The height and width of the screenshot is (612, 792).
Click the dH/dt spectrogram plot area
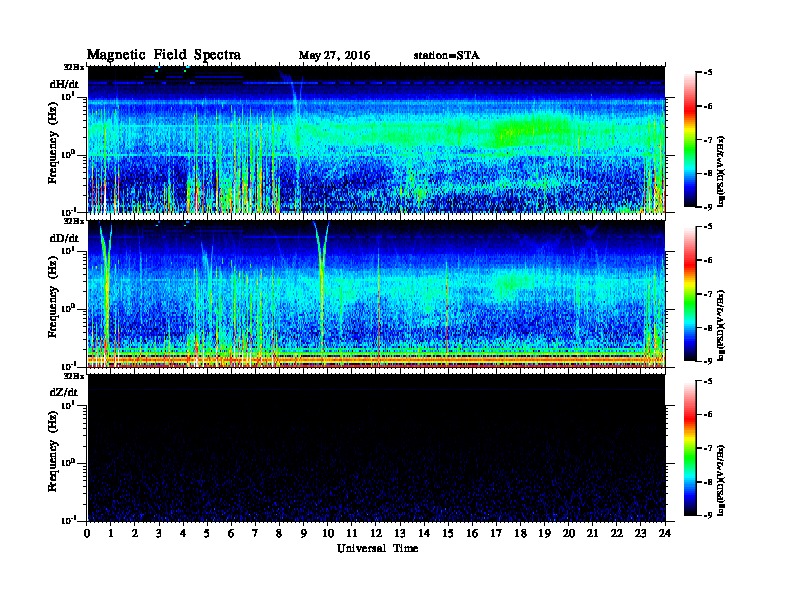376,139
